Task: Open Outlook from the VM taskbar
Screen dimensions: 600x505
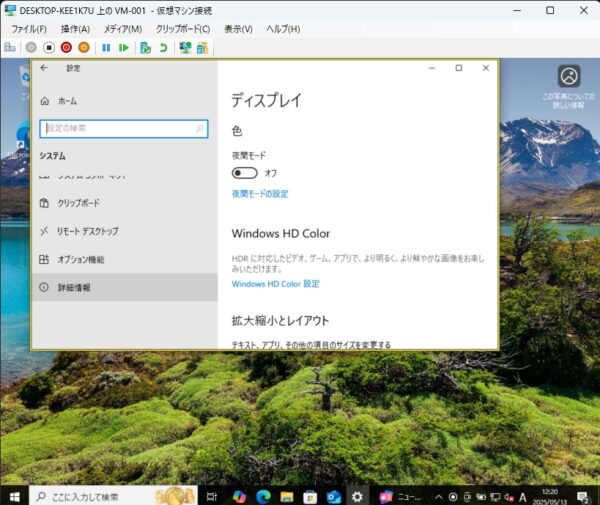Action: 334,497
